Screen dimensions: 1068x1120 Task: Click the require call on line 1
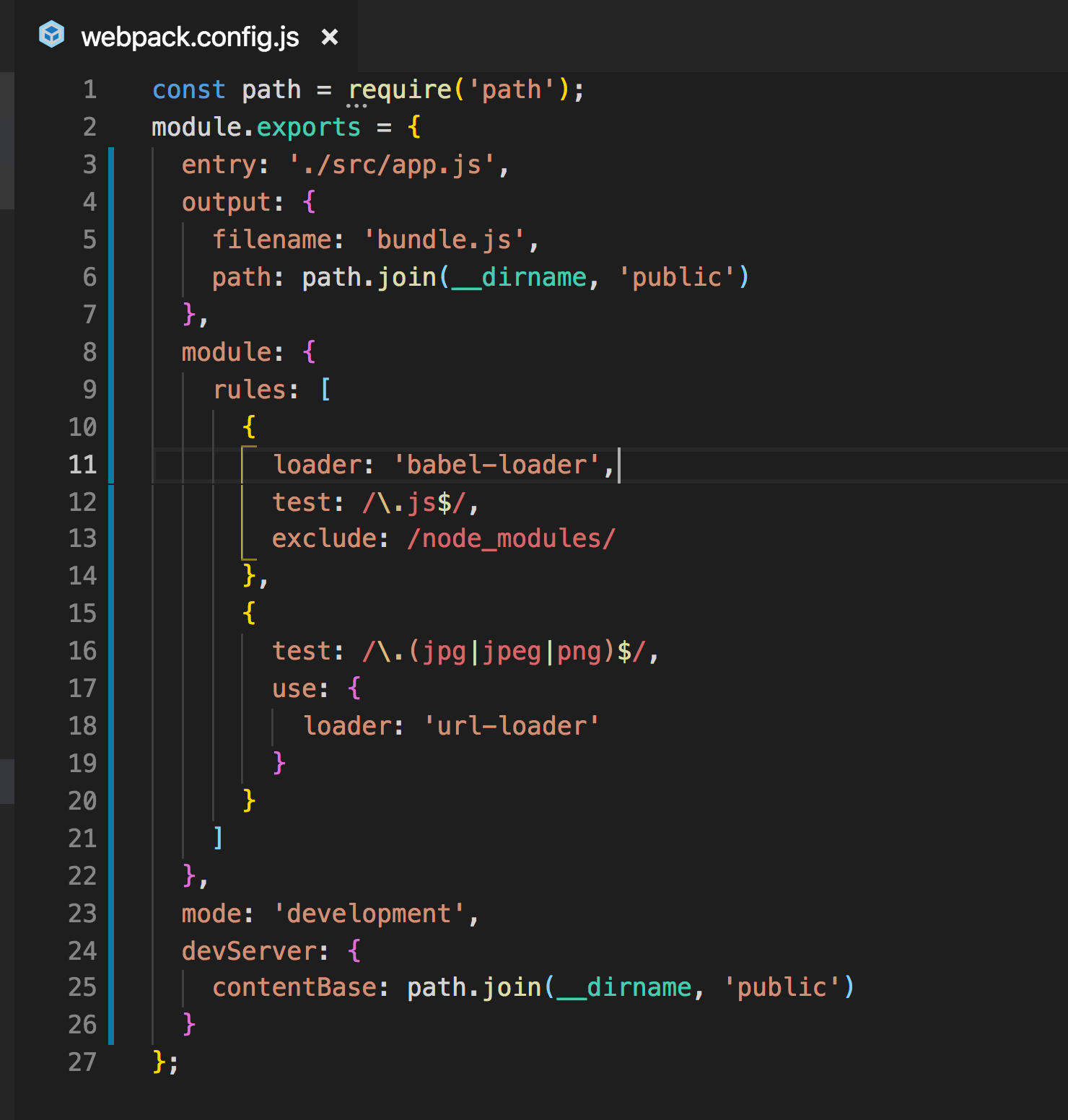(x=400, y=89)
